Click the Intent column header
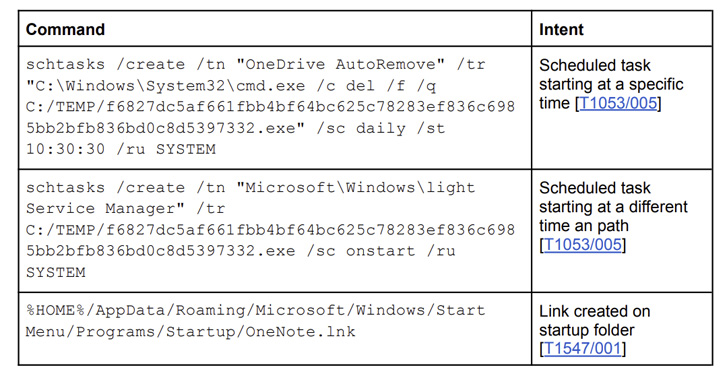 pos(561,29)
